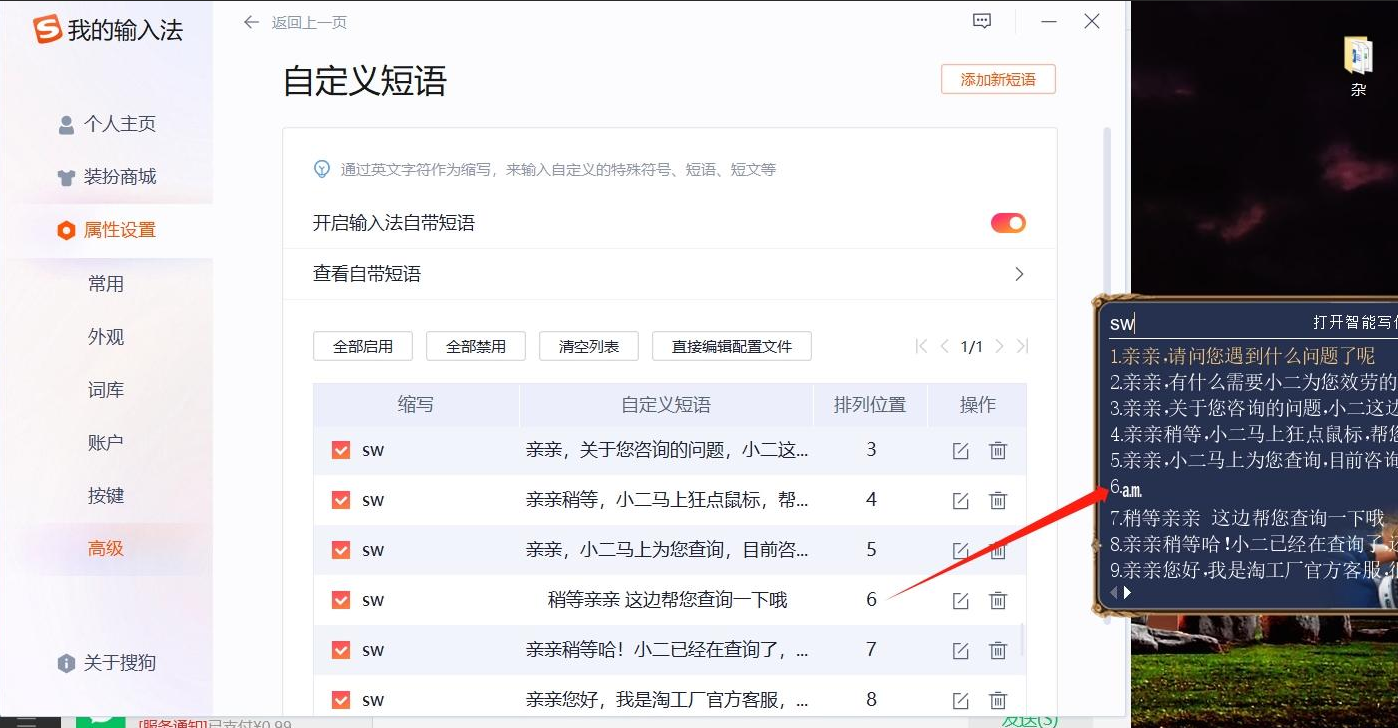The height and width of the screenshot is (728, 1398).
Task: Click 直接编辑配置文件 button
Action: (x=732, y=345)
